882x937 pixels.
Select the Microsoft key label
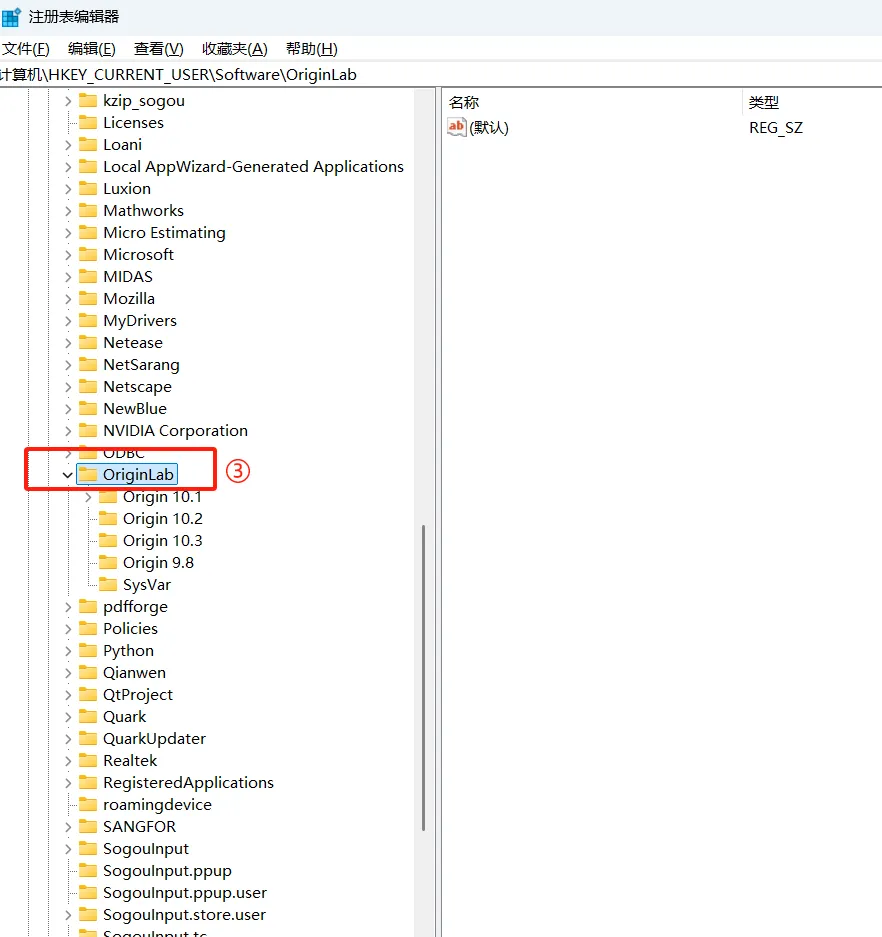[x=138, y=255]
